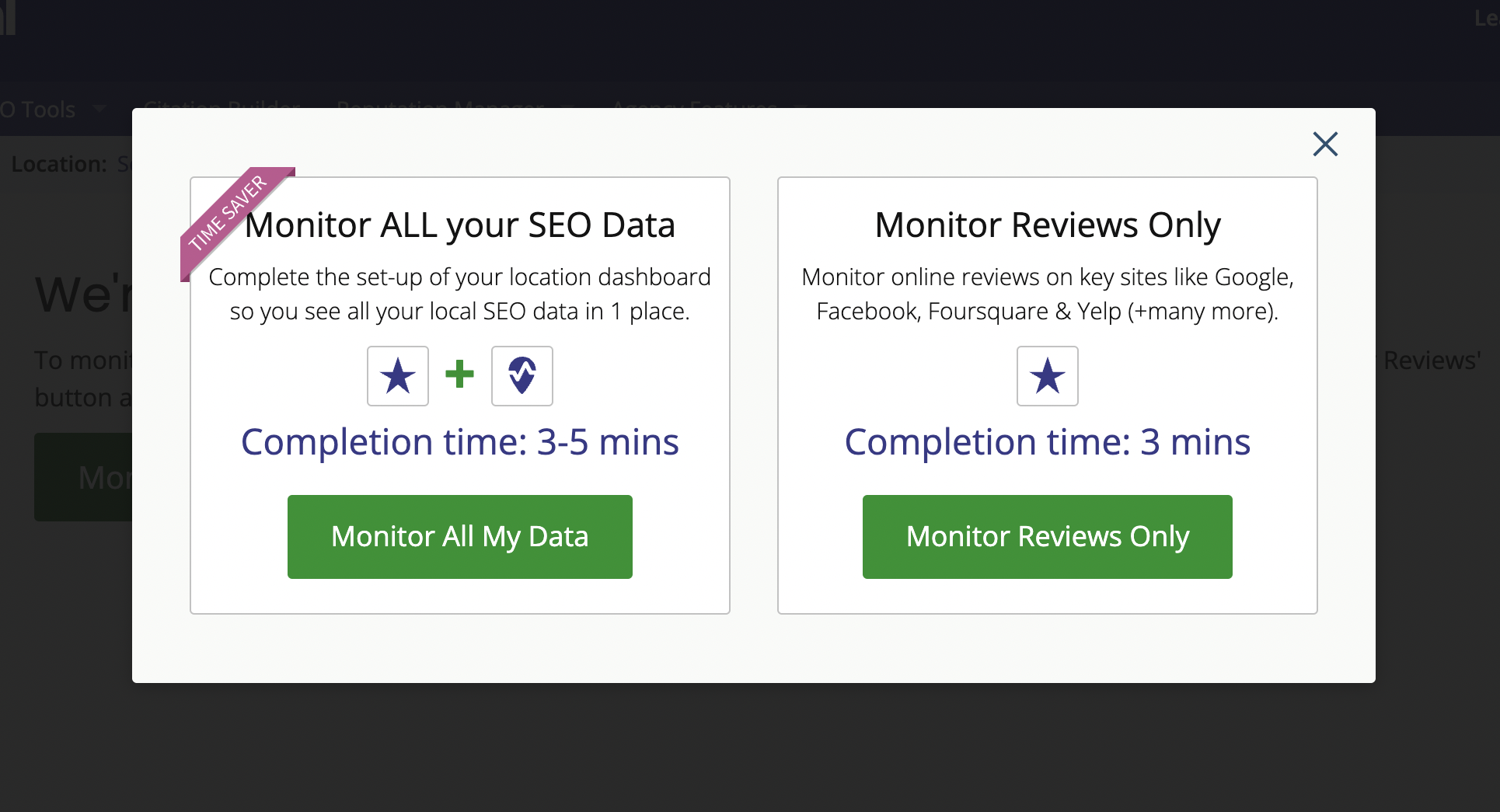Screen dimensions: 1500x812
Task: Open the Citation Builder menu item
Action: (x=222, y=103)
